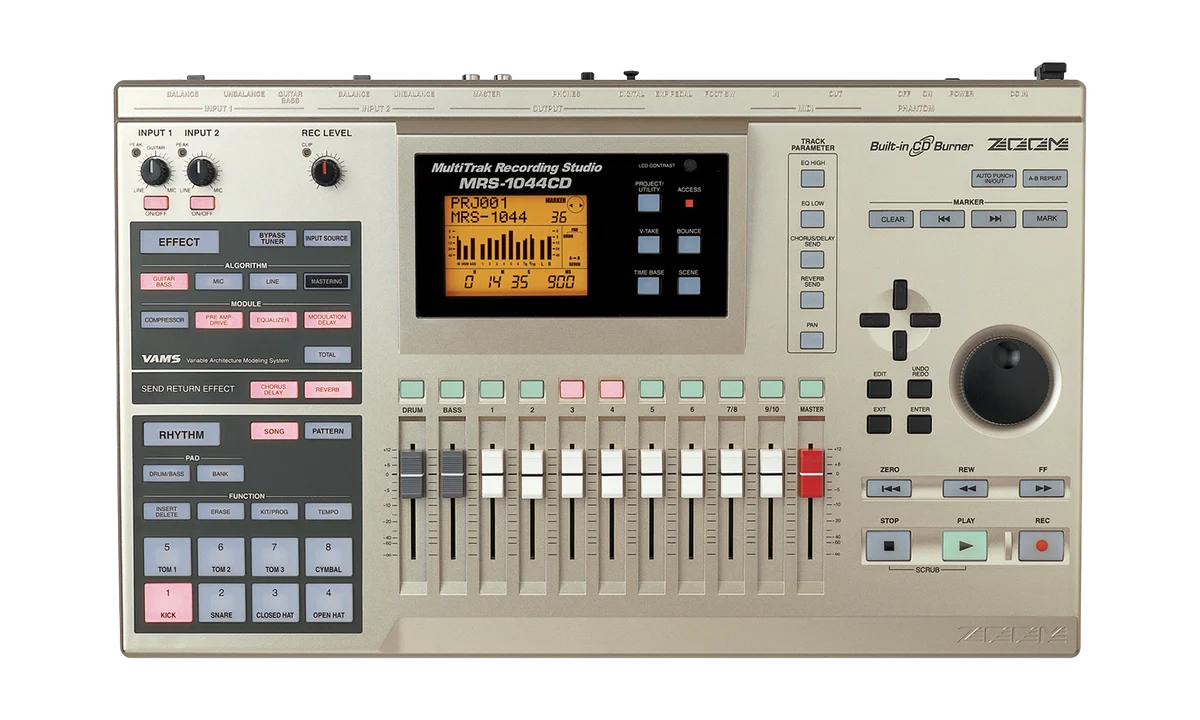Image resolution: width=1200 pixels, height=720 pixels.
Task: Jump to start with the ZERO key
Action: coord(889,488)
